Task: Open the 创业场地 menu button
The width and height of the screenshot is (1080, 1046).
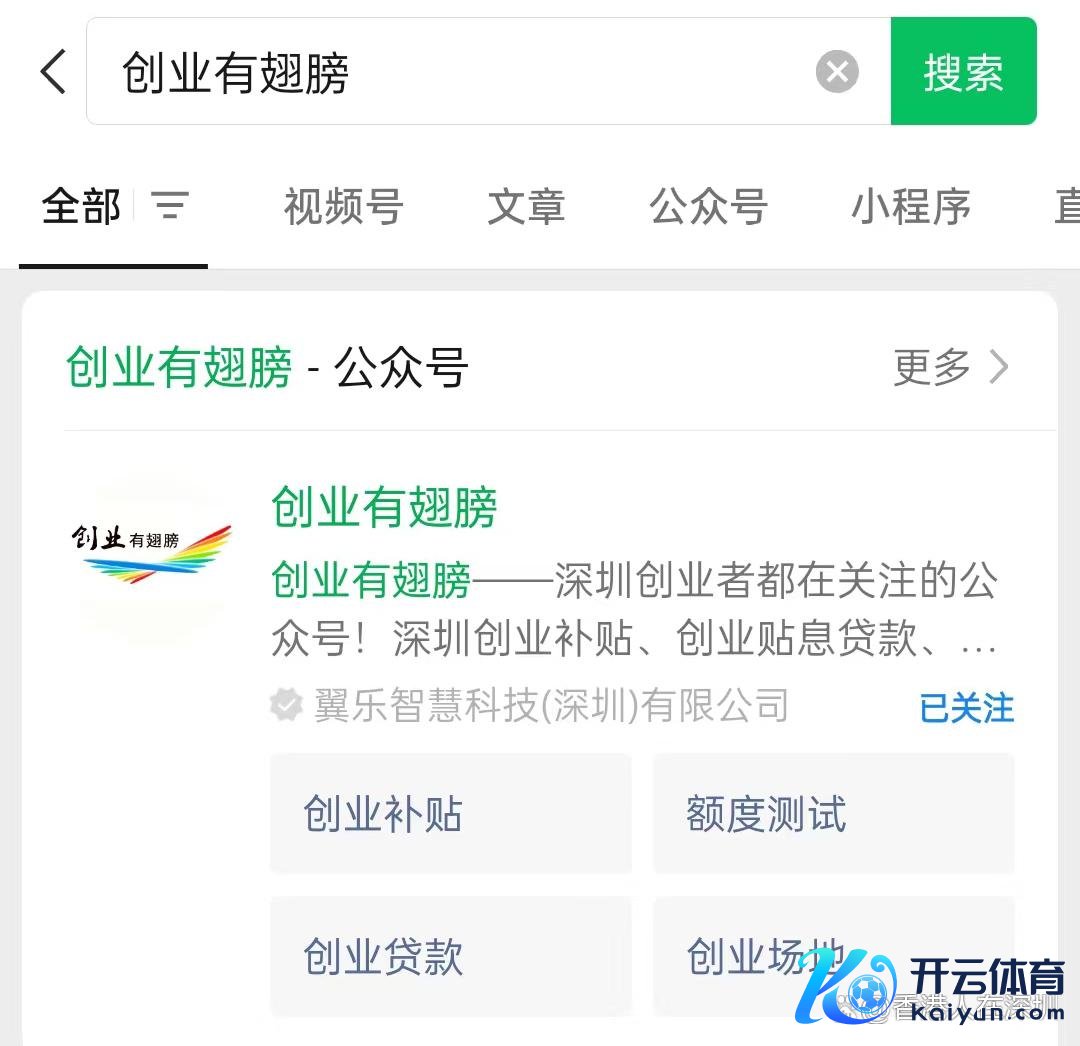Action: [x=833, y=956]
